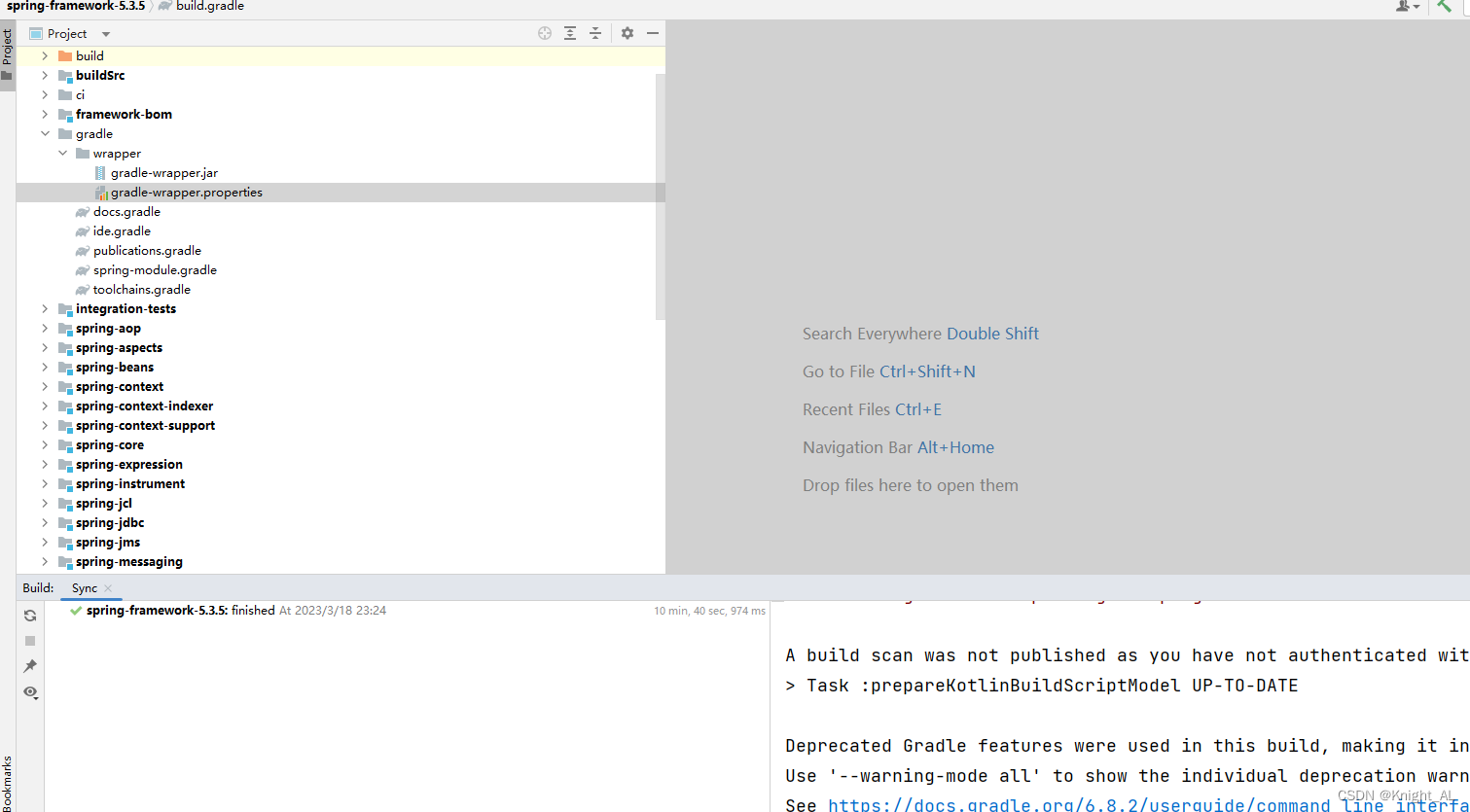
Task: Click the Build panel label
Action: 38,588
